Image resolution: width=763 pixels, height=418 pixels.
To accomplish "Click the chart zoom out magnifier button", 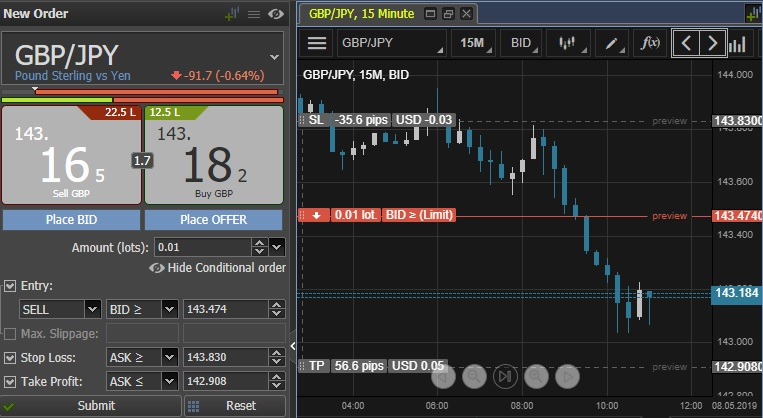I will (474, 376).
